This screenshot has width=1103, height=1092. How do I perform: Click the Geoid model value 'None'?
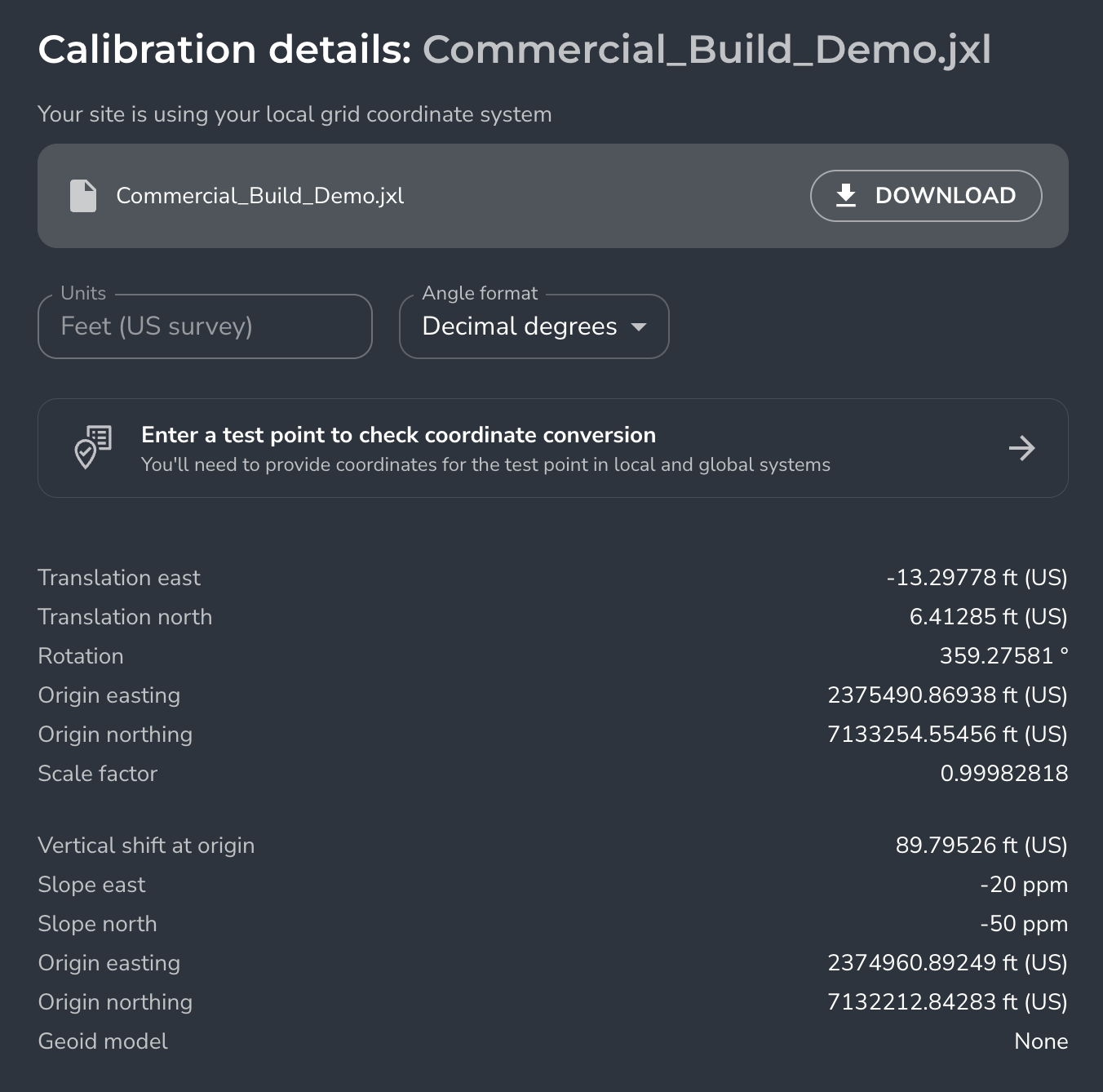click(x=1041, y=1041)
